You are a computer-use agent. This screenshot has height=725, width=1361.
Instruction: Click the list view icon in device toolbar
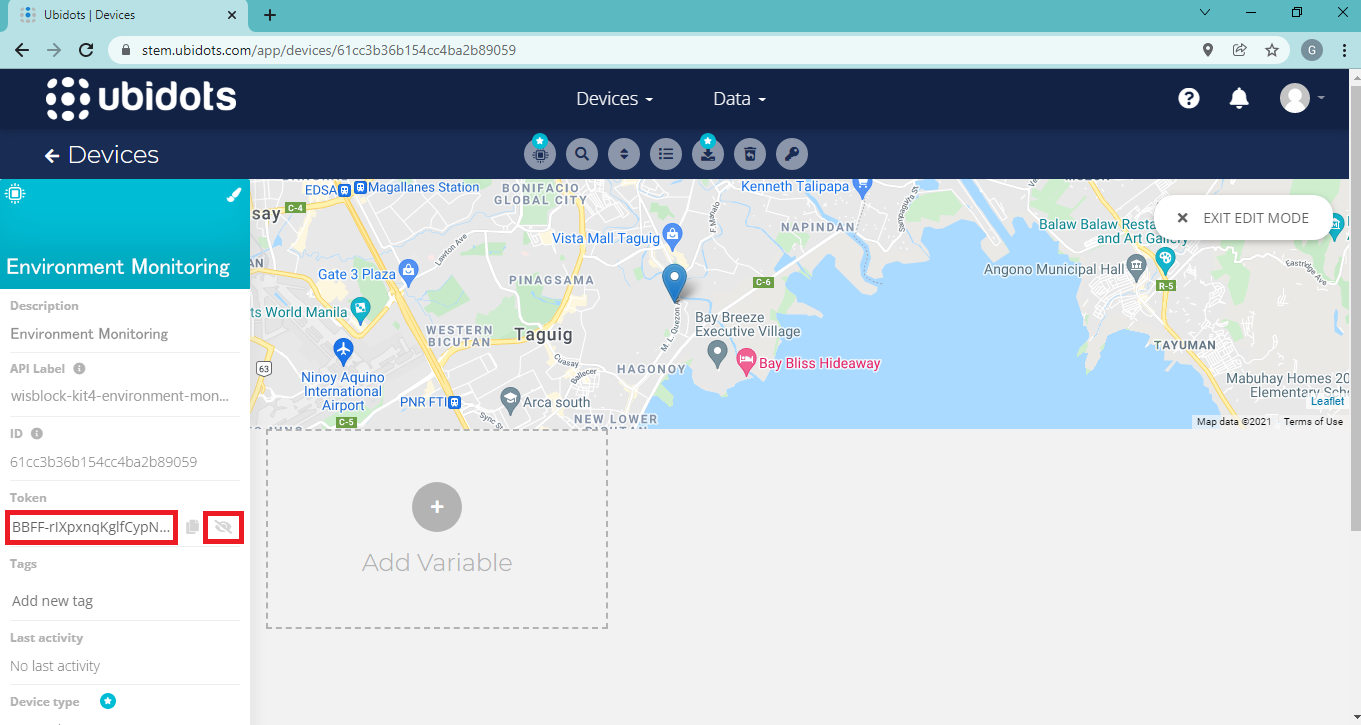[x=666, y=154]
